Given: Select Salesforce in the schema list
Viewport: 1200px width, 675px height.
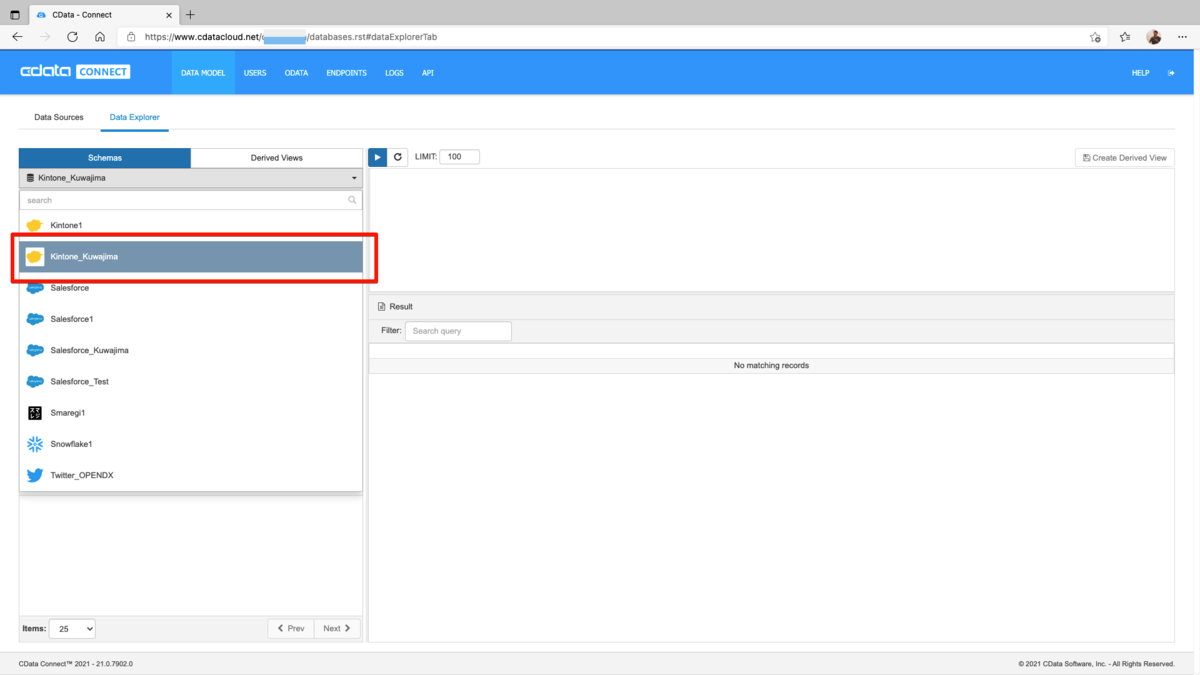Looking at the screenshot, I should (x=190, y=288).
